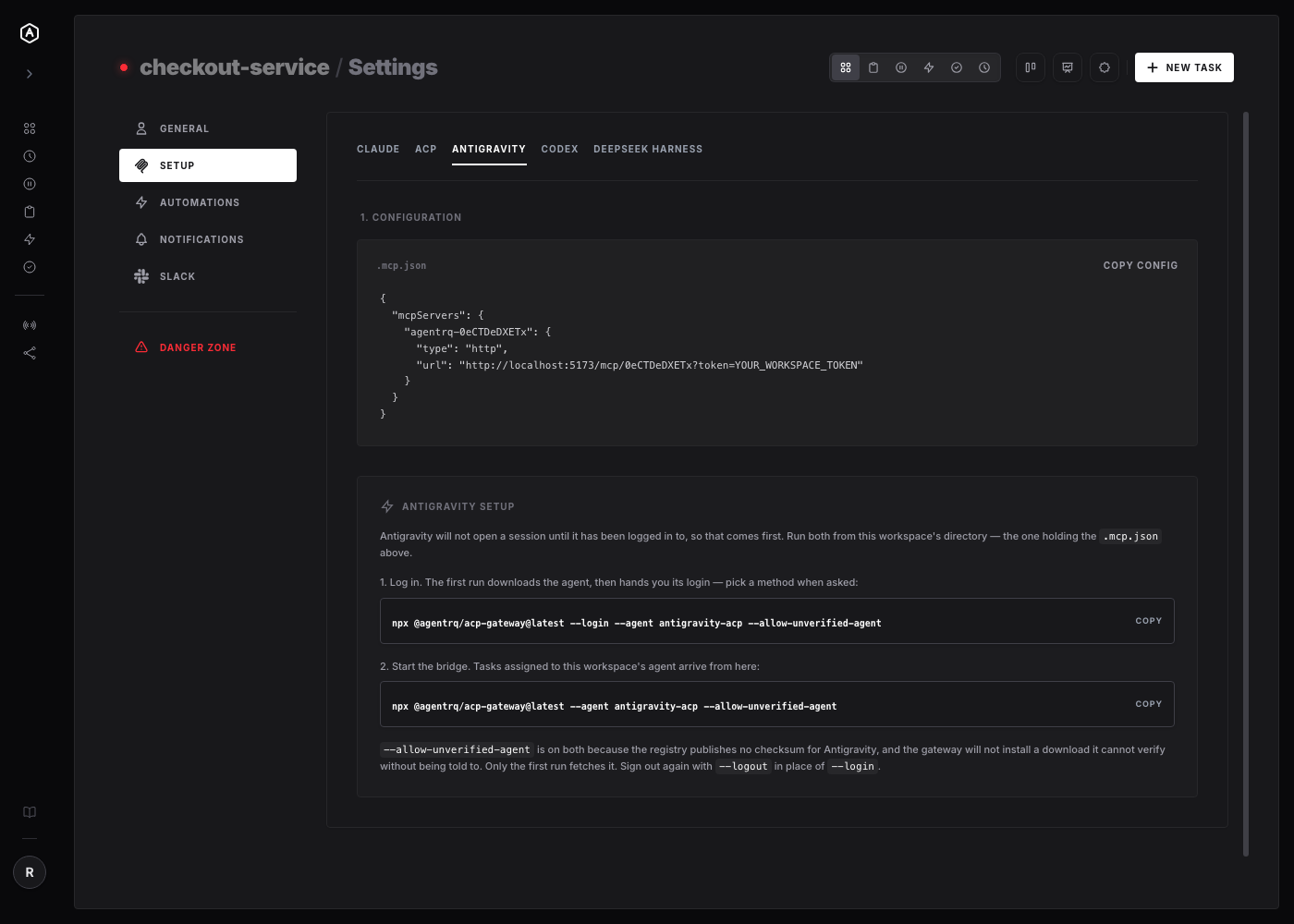
Task: Click the app logo in the left sidebar
Action: 30,33
